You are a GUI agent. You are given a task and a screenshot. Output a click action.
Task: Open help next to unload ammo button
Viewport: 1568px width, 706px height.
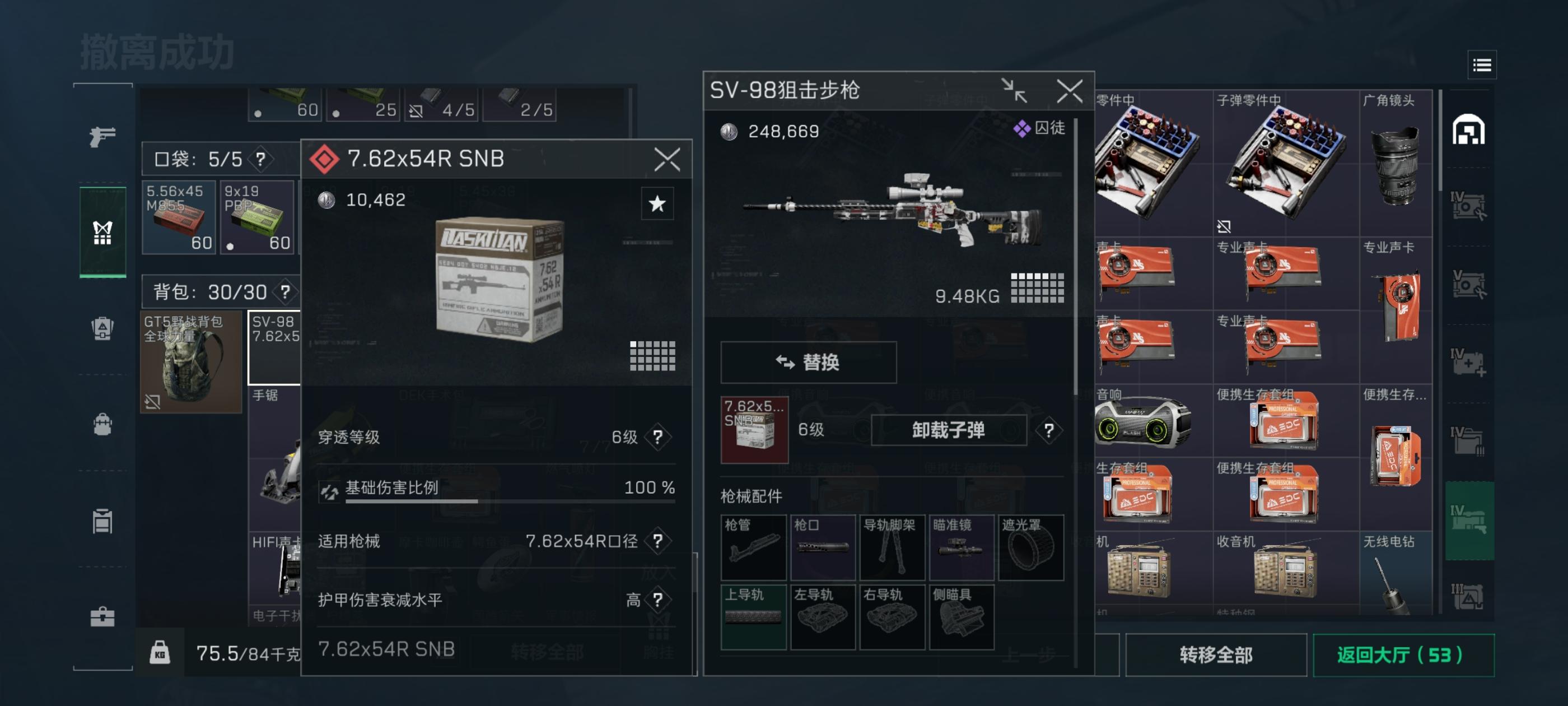tap(1048, 431)
